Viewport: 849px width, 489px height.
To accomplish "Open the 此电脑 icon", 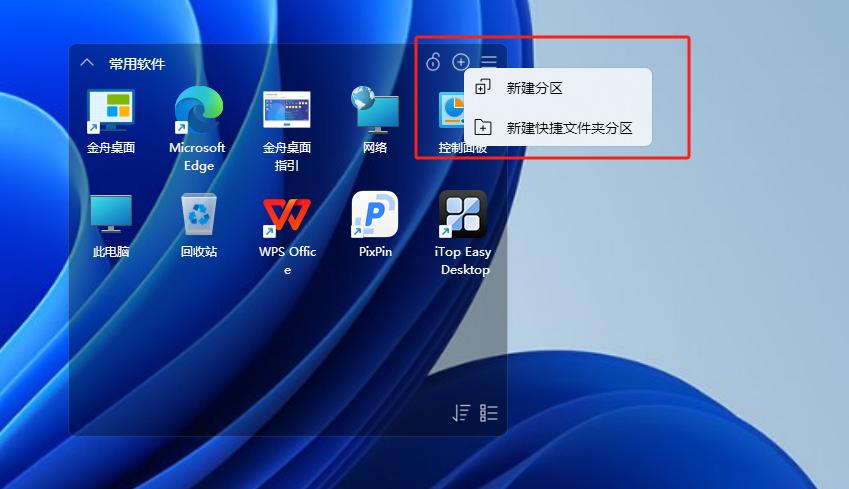I will pos(111,214).
